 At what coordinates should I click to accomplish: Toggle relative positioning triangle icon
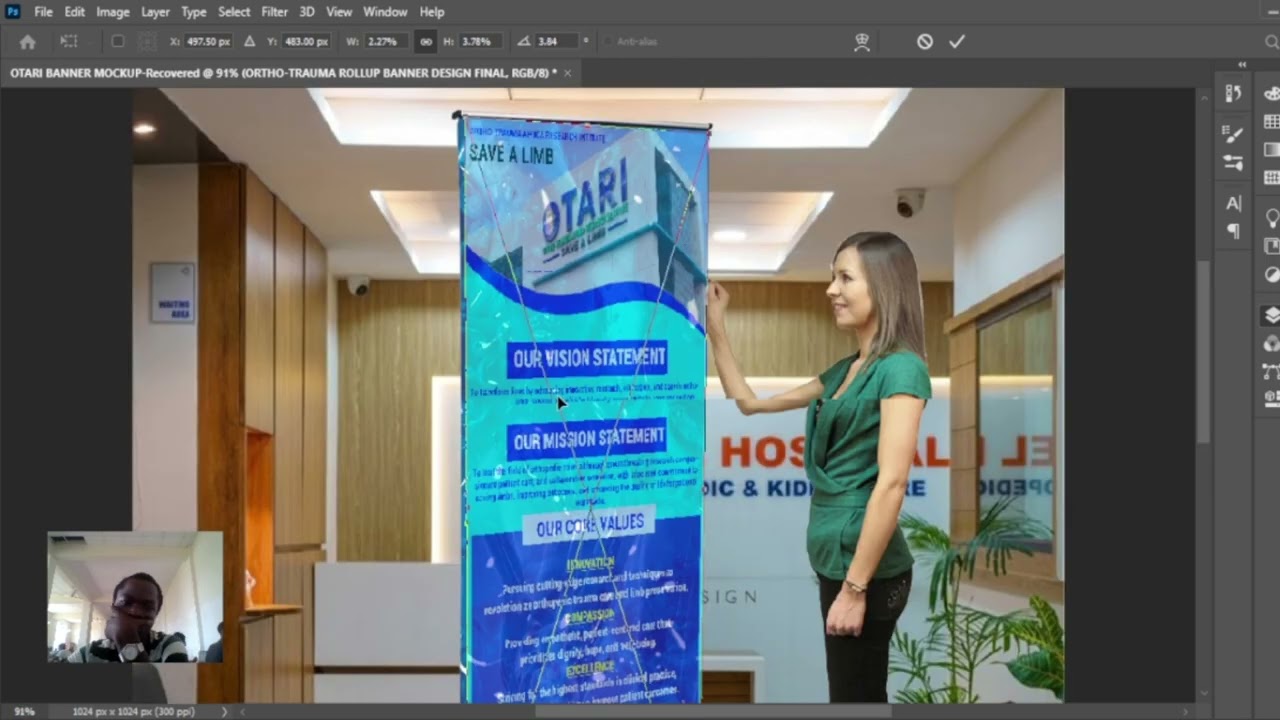click(x=249, y=42)
